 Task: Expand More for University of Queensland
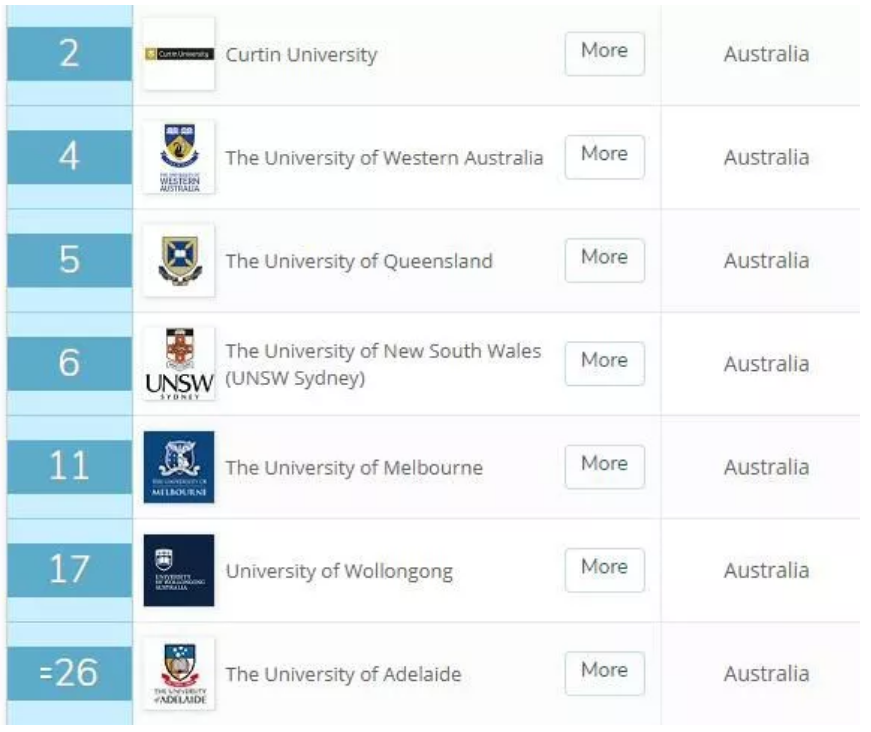[604, 260]
